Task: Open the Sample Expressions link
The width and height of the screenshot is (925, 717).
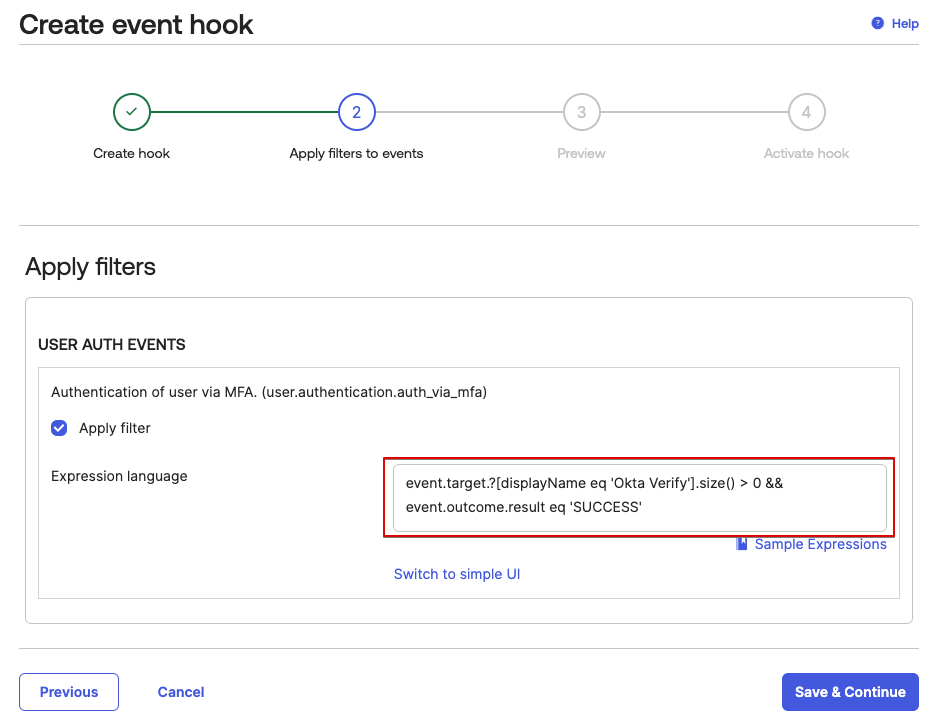Action: (820, 544)
